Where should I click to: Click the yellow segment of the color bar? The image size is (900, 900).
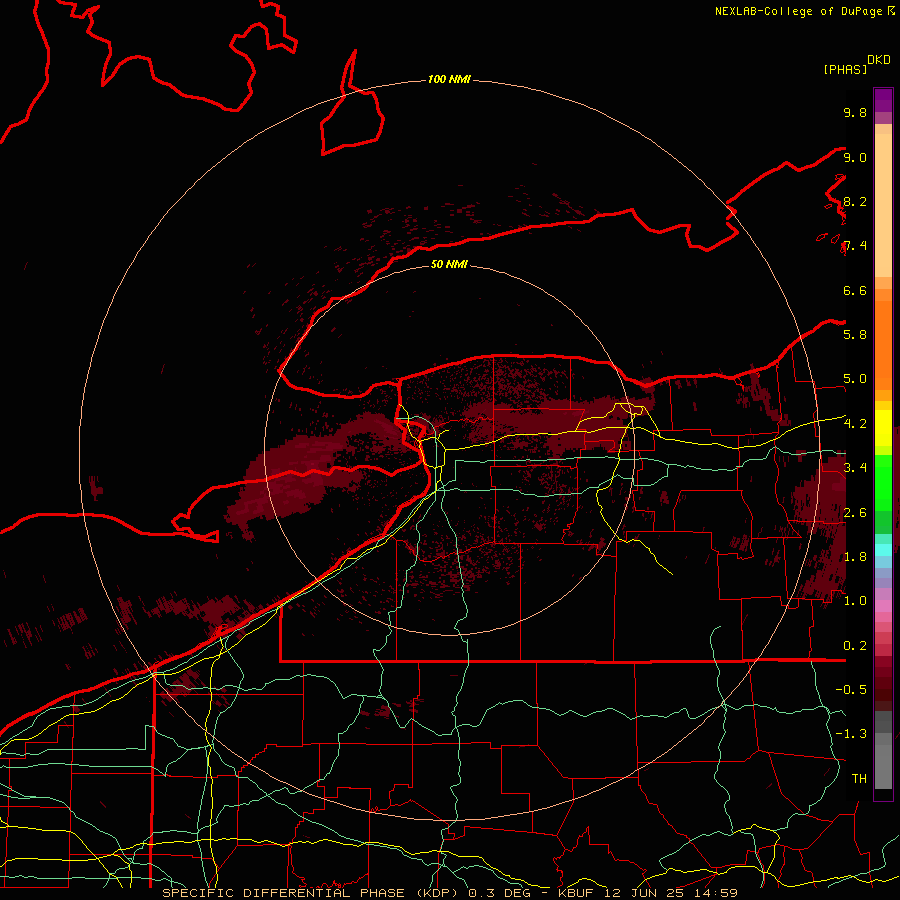tap(883, 428)
